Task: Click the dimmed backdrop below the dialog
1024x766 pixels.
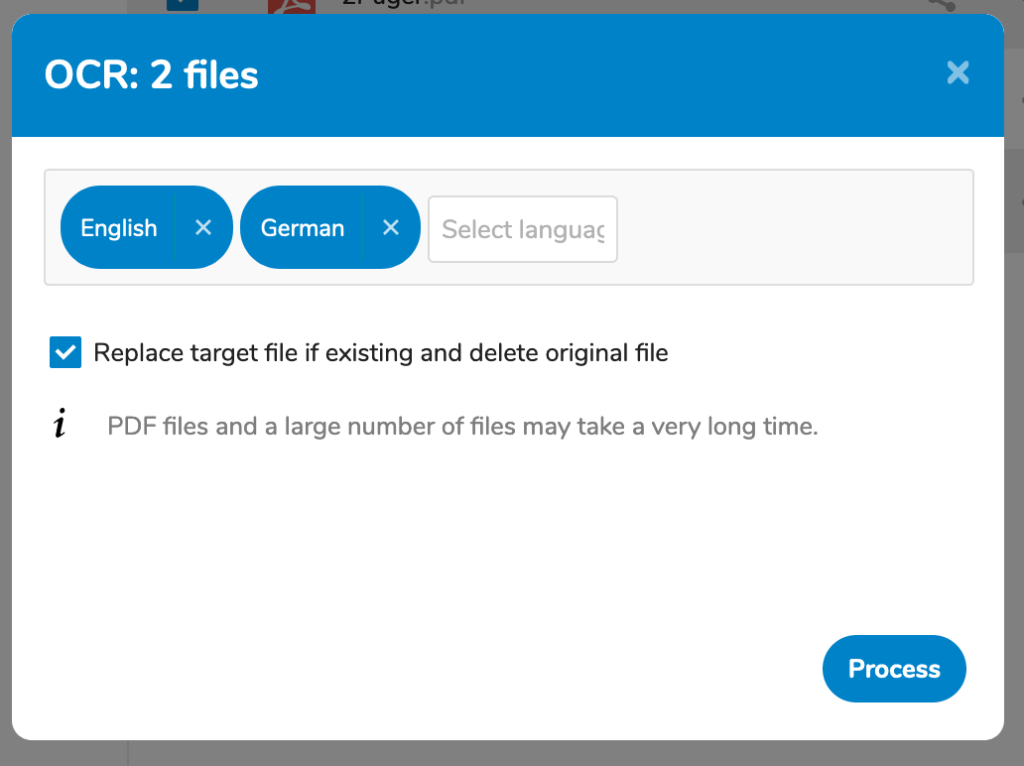Action: [500, 754]
